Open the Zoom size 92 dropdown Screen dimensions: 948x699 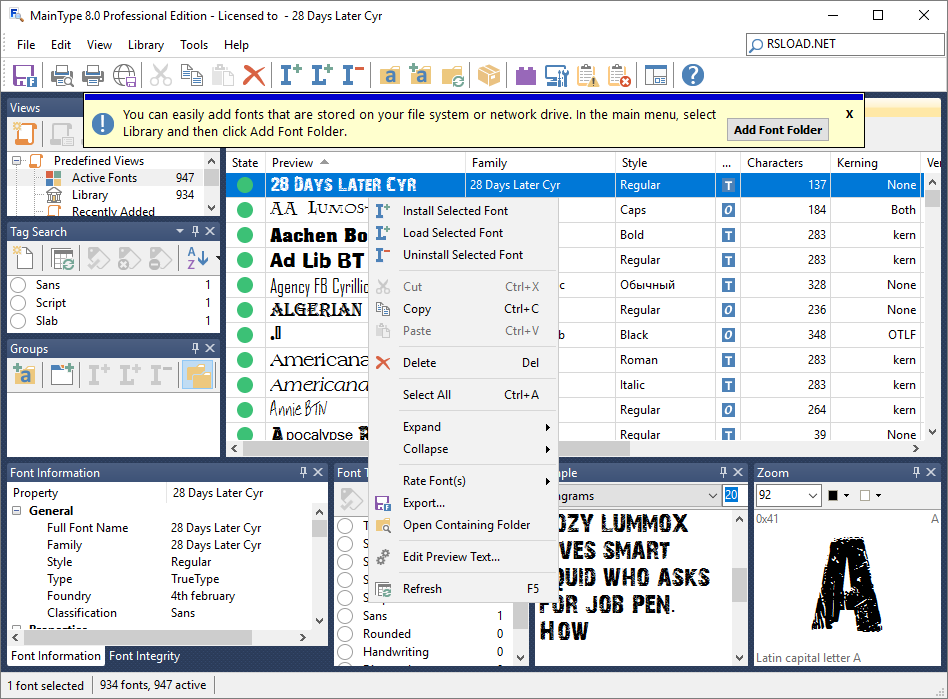tap(812, 496)
